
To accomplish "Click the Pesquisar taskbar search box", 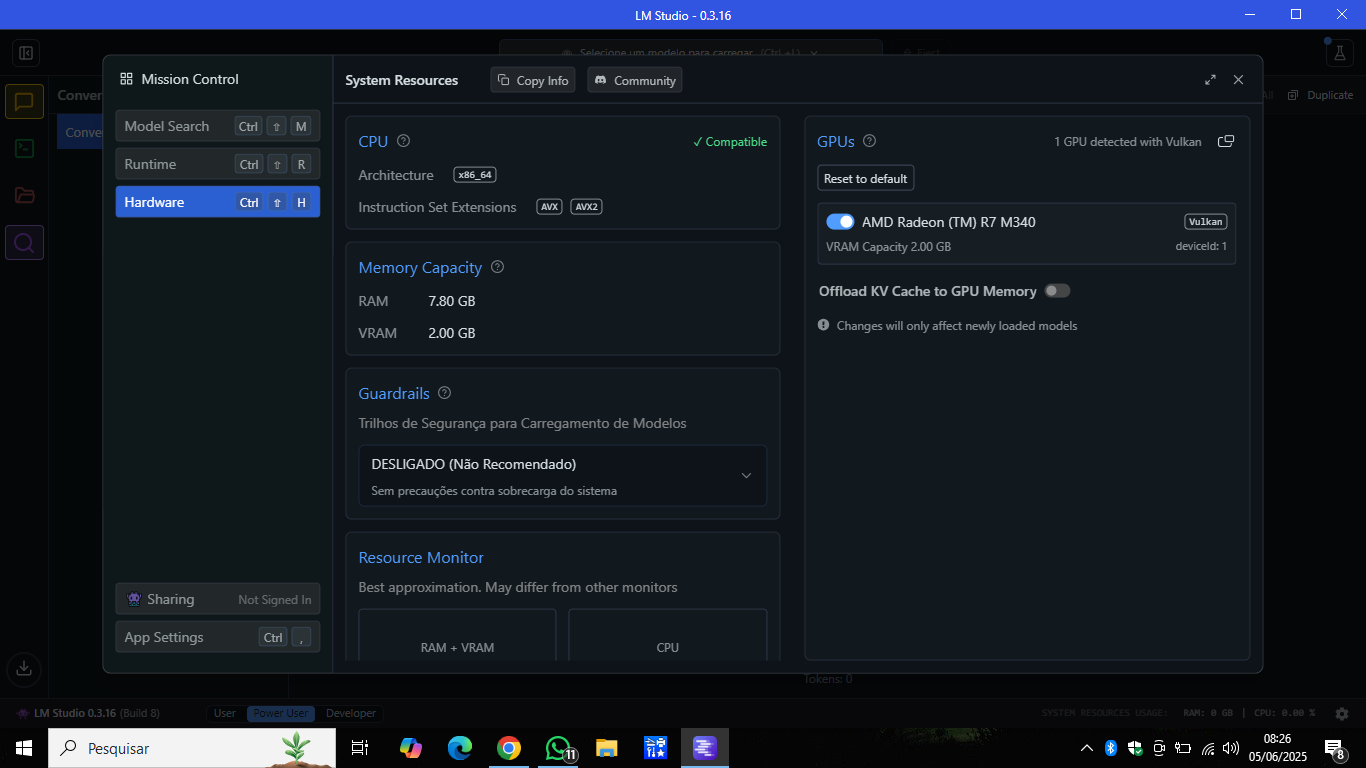I will 192,748.
